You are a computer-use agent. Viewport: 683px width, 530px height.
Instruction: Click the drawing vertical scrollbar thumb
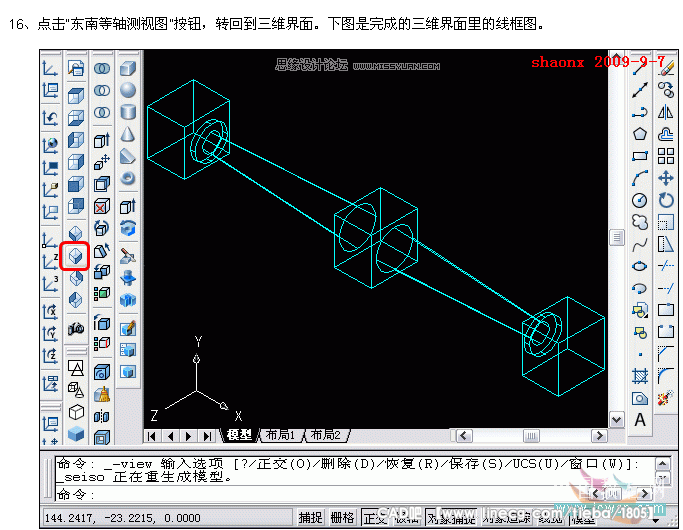click(x=616, y=238)
